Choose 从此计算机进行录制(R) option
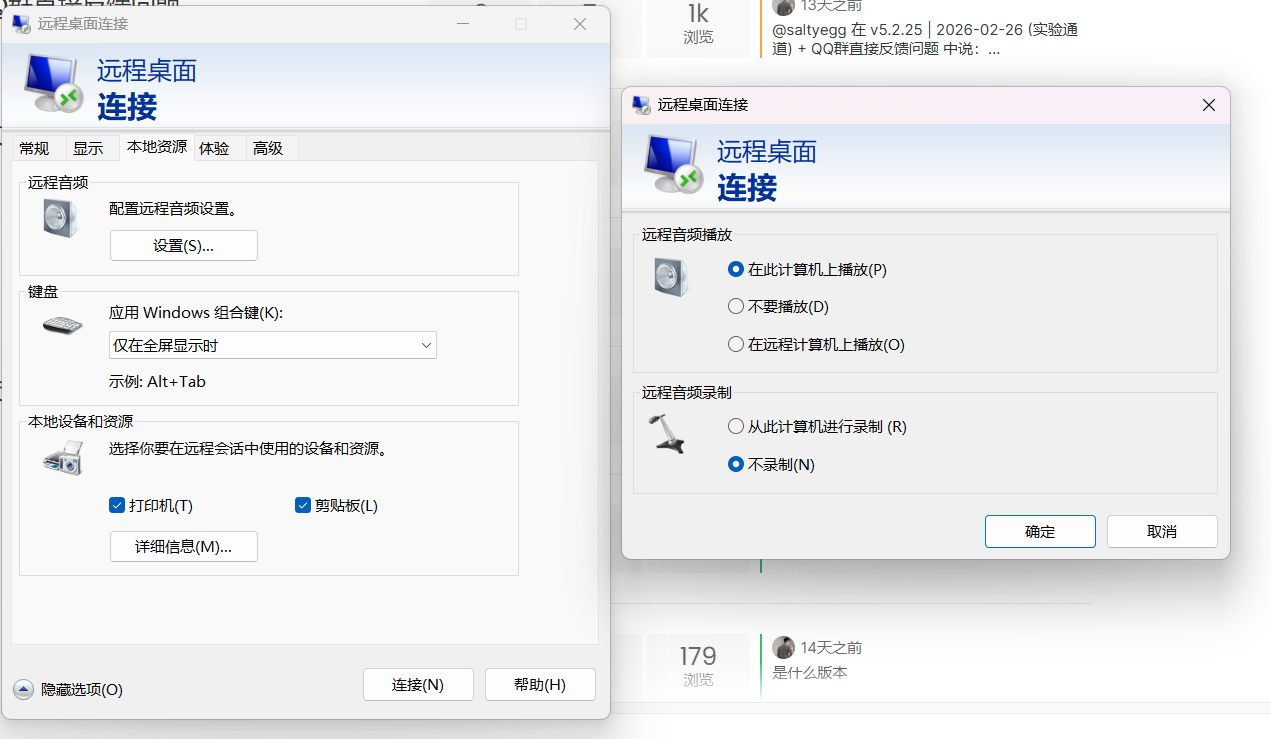The height and width of the screenshot is (739, 1271). point(735,425)
